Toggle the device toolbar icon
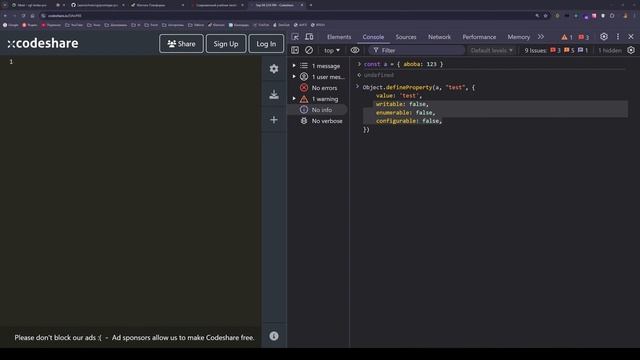The height and width of the screenshot is (360, 640). coord(309,37)
